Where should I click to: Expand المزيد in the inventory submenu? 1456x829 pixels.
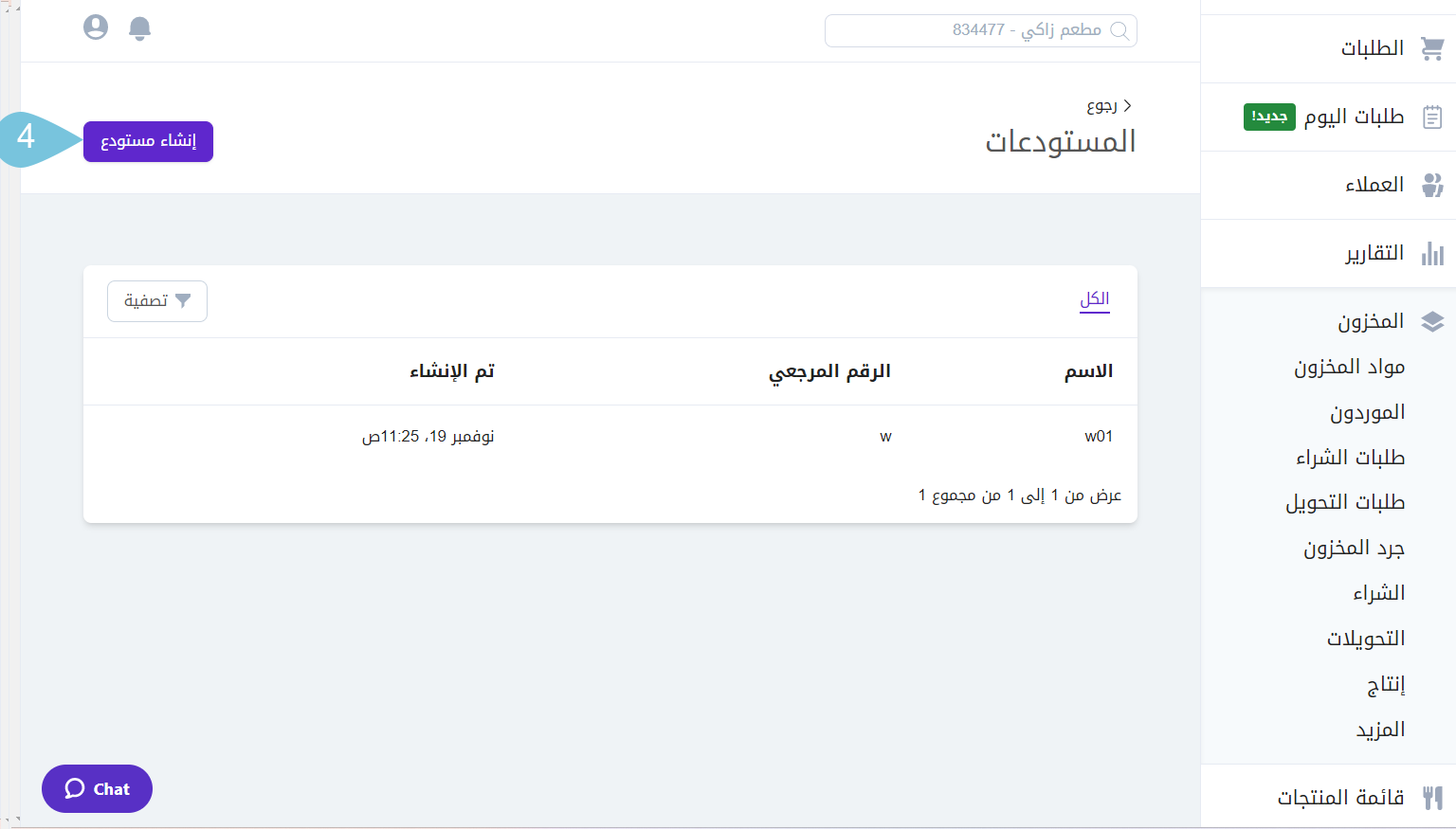click(x=1380, y=730)
